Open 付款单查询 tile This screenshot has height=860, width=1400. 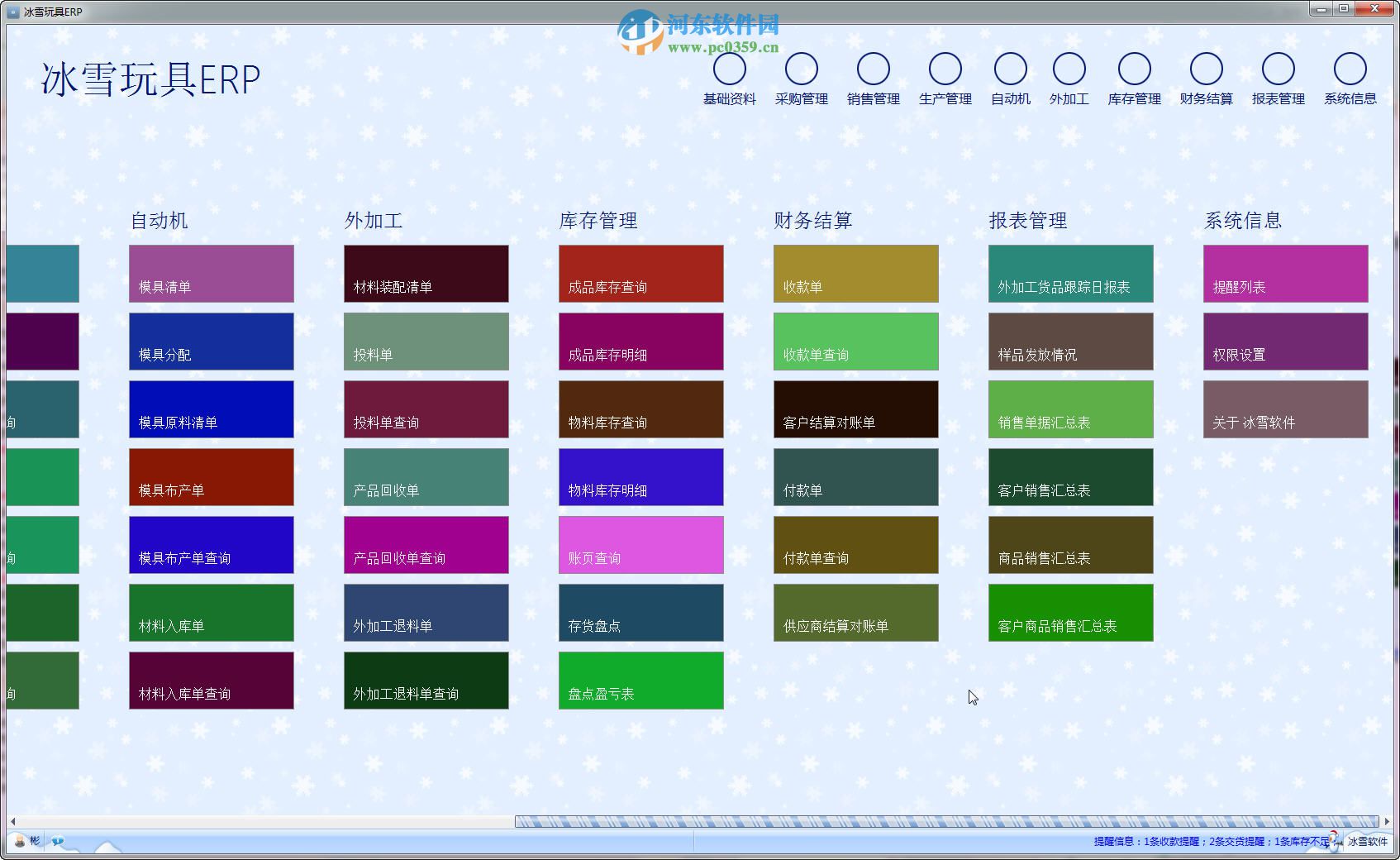pos(856,545)
